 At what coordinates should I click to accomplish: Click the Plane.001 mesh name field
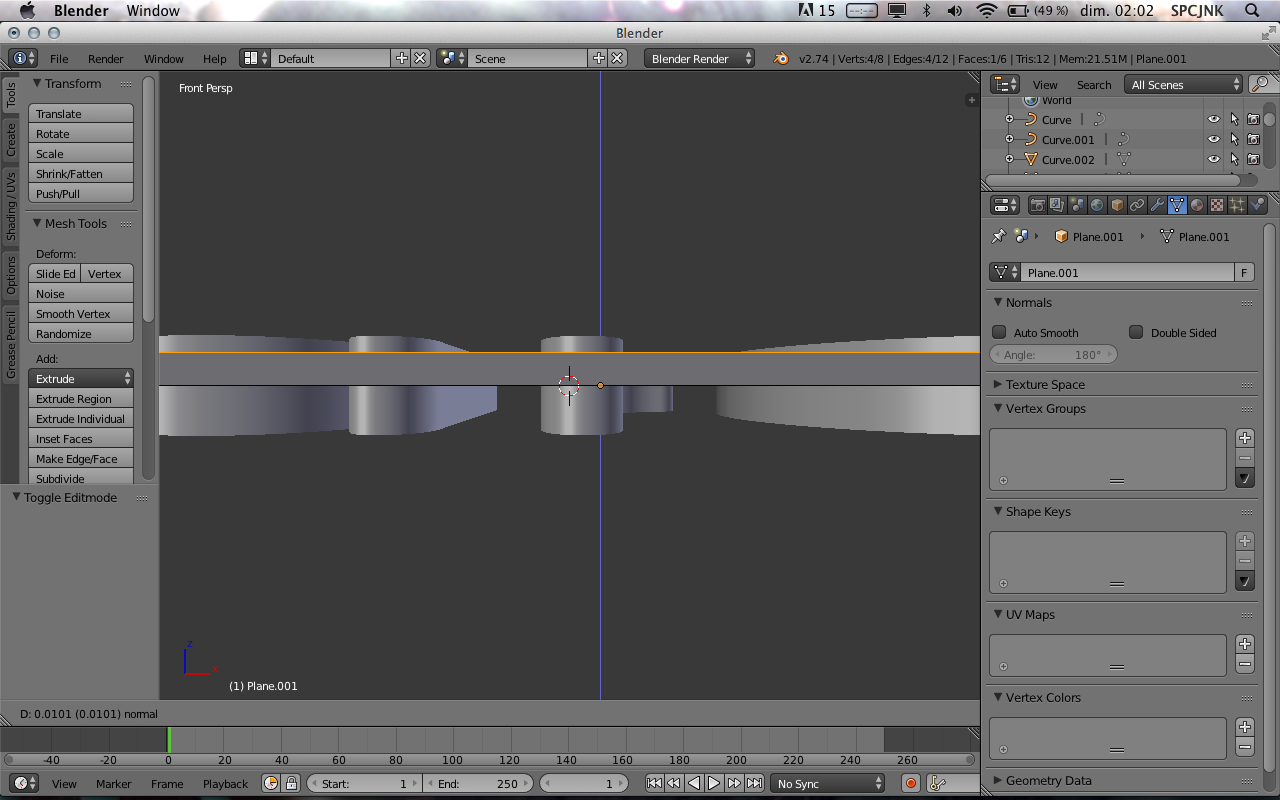[1127, 272]
